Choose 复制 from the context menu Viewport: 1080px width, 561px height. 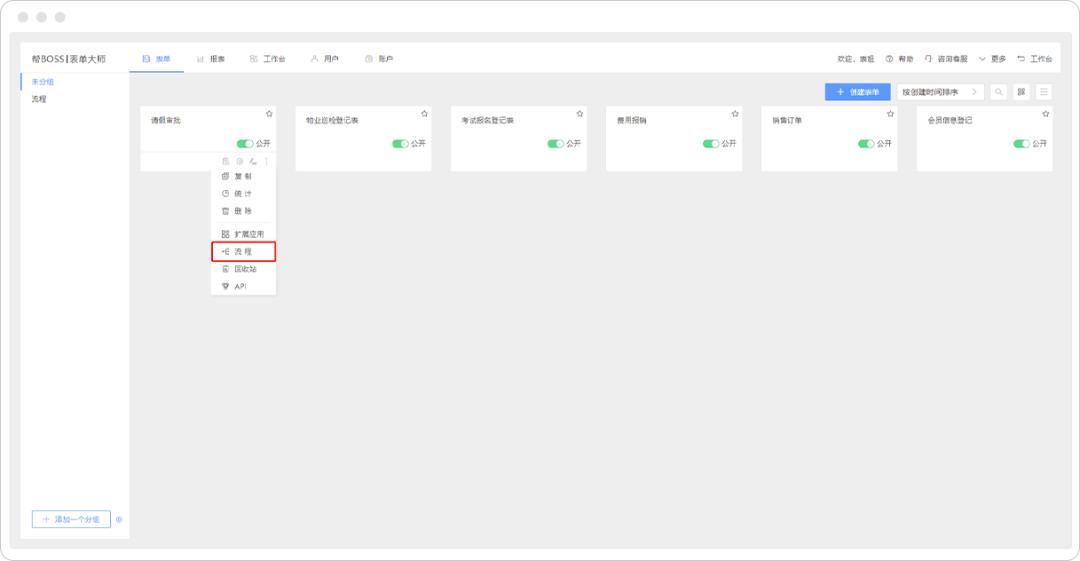[243, 176]
